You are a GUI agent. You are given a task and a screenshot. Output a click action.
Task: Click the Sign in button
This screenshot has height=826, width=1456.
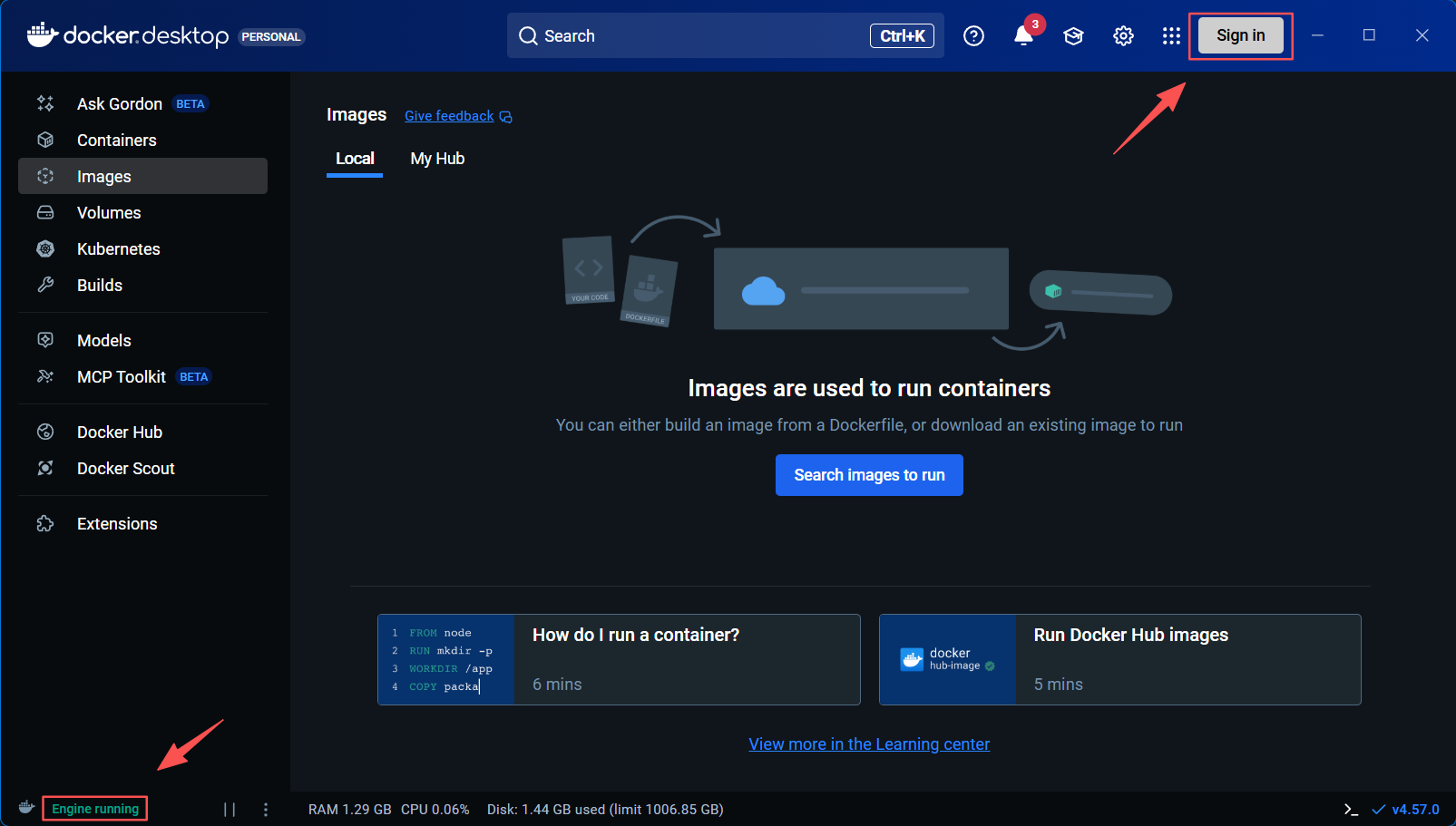pyautogui.click(x=1240, y=35)
